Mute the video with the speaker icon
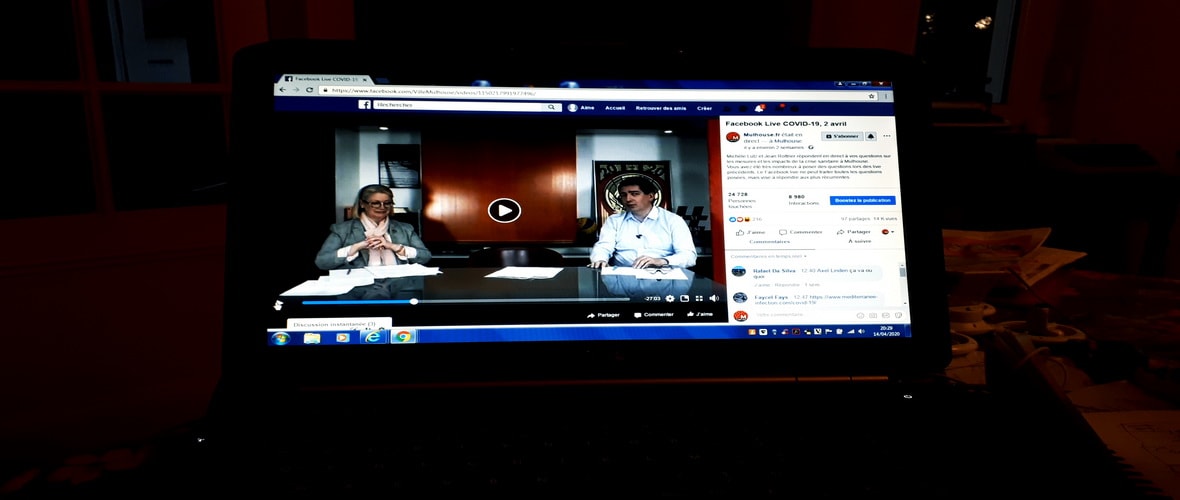This screenshot has height=500, width=1180. point(713,298)
